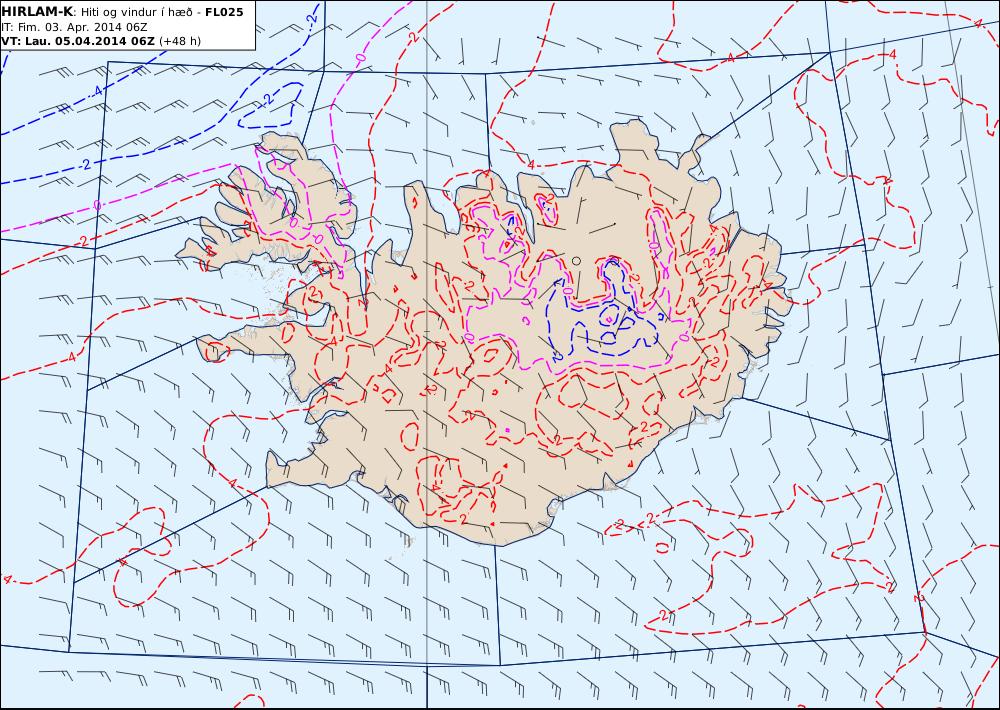This screenshot has height=710, width=1000.
Task: Click the FL025 flight level label
Action: tap(224, 12)
